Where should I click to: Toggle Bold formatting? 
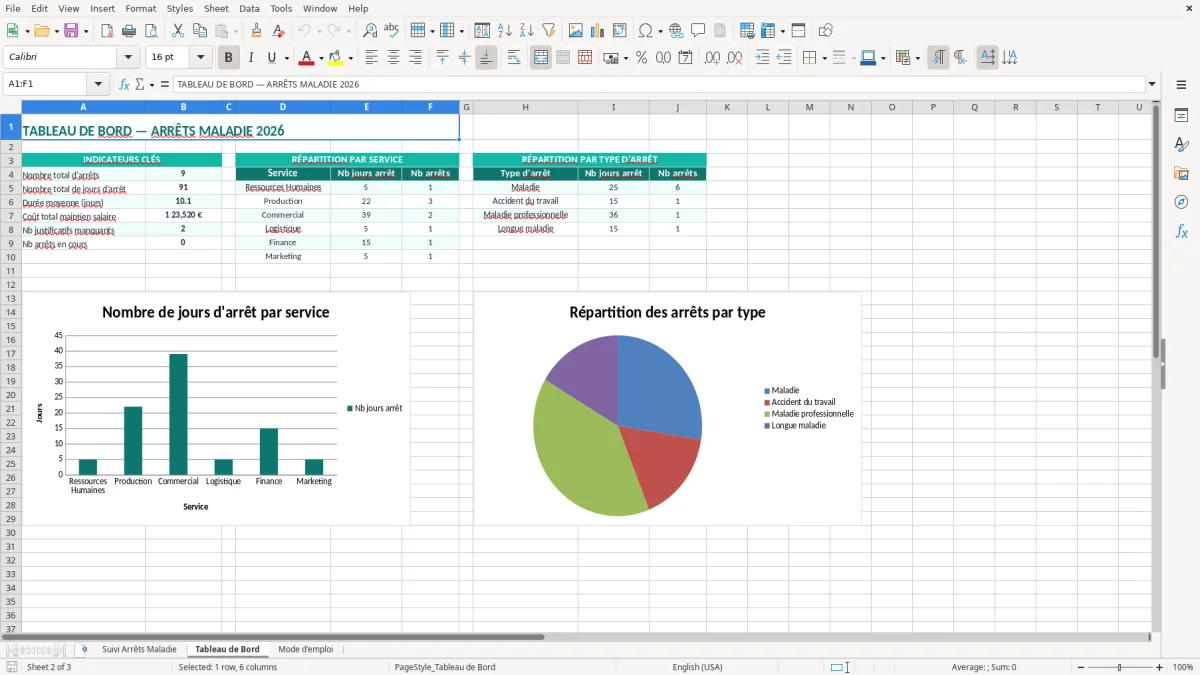click(x=228, y=58)
